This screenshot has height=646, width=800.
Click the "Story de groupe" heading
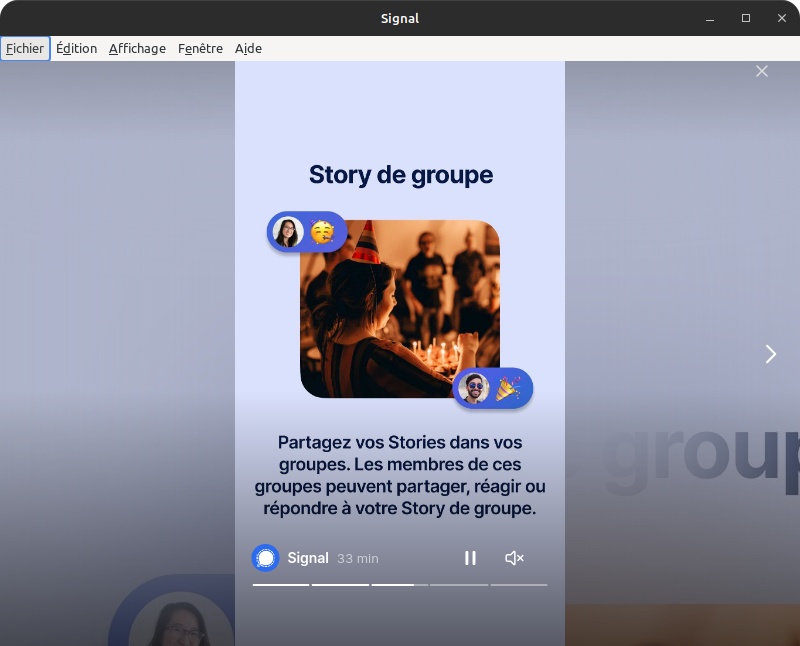(400, 175)
